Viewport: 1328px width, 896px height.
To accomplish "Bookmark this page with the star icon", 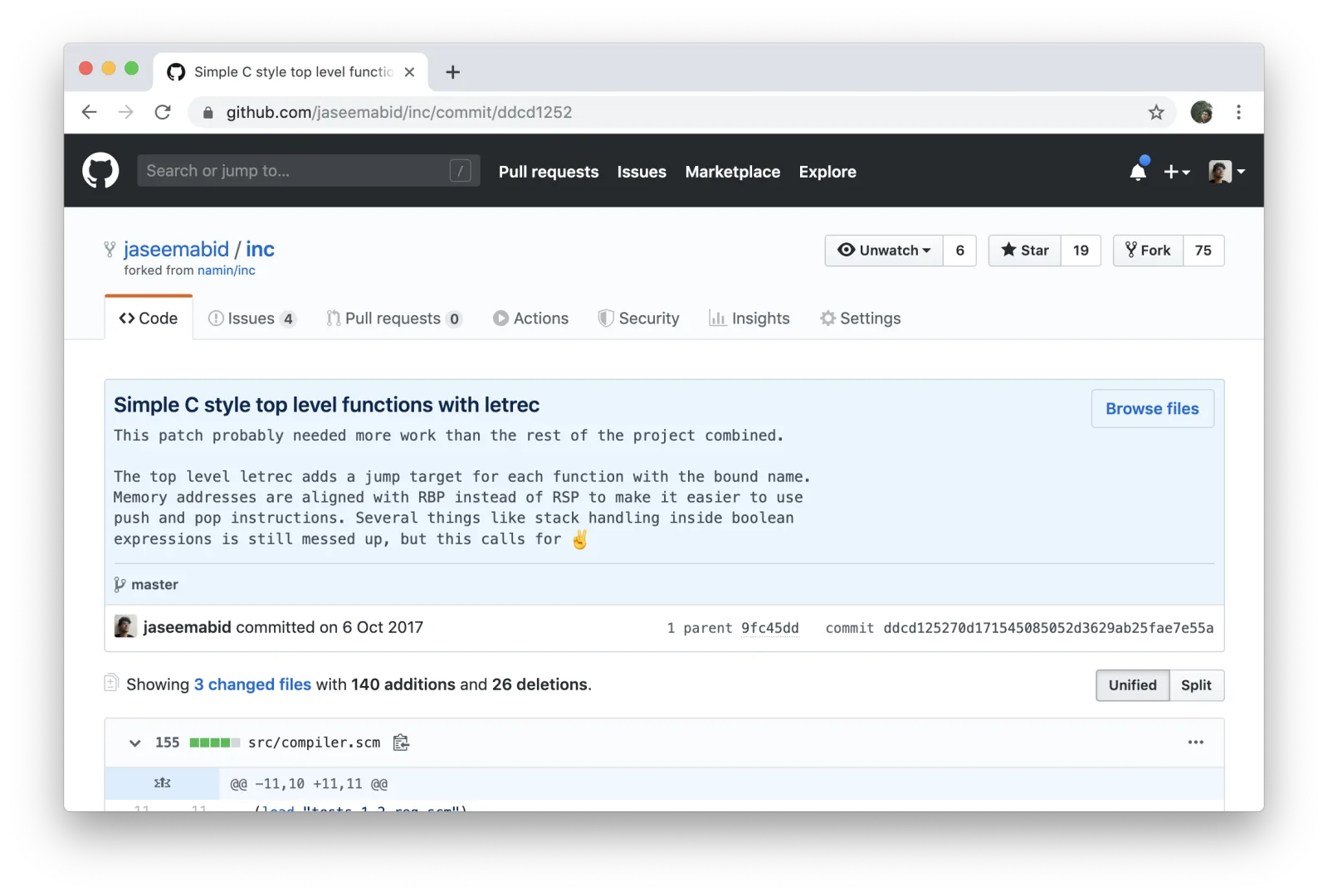I will click(x=1156, y=112).
